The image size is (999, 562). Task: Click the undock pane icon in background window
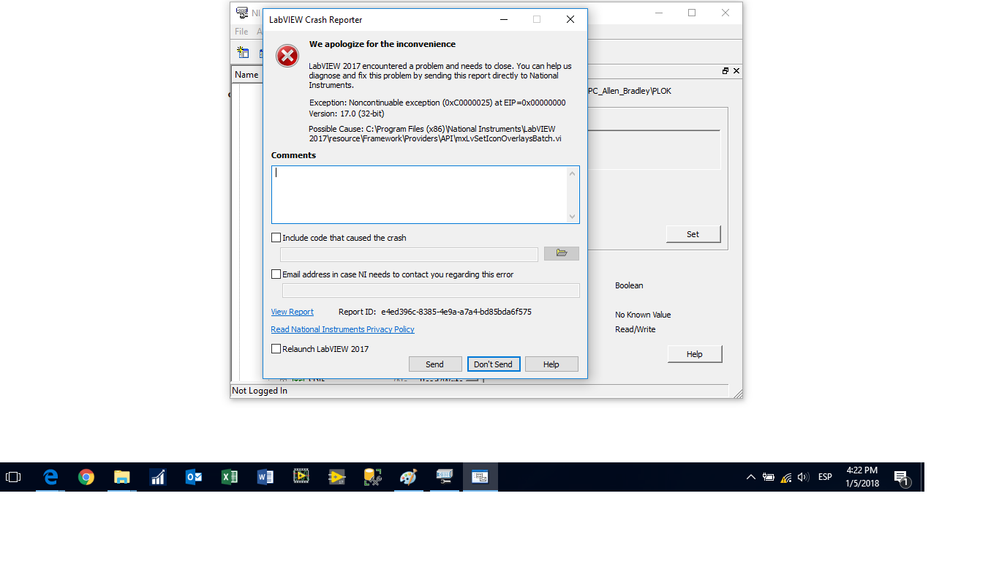pyautogui.click(x=725, y=71)
